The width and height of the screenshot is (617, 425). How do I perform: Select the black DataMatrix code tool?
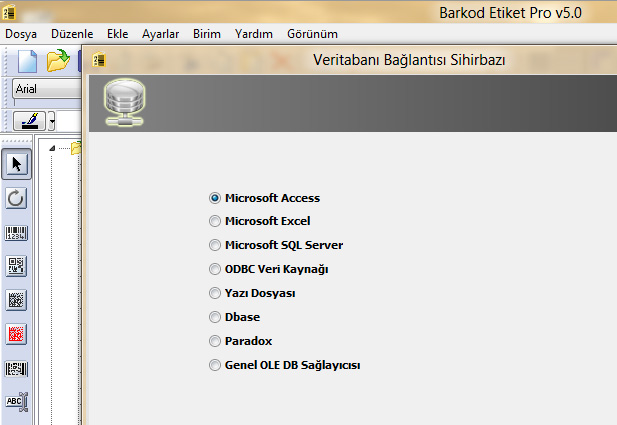16,300
